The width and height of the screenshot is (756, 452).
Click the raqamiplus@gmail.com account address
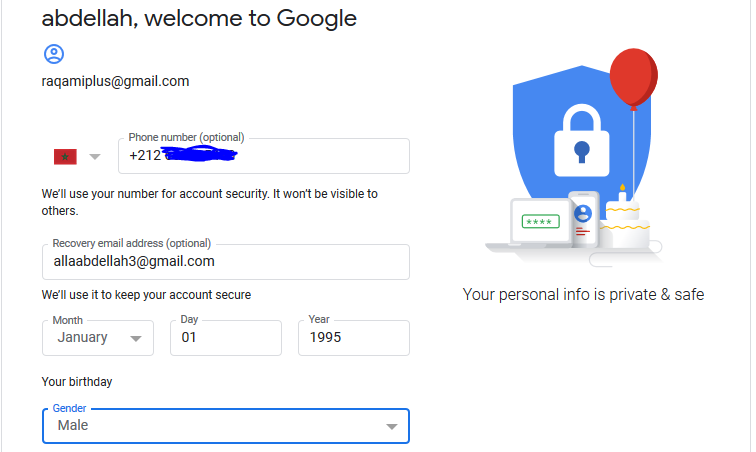point(115,81)
